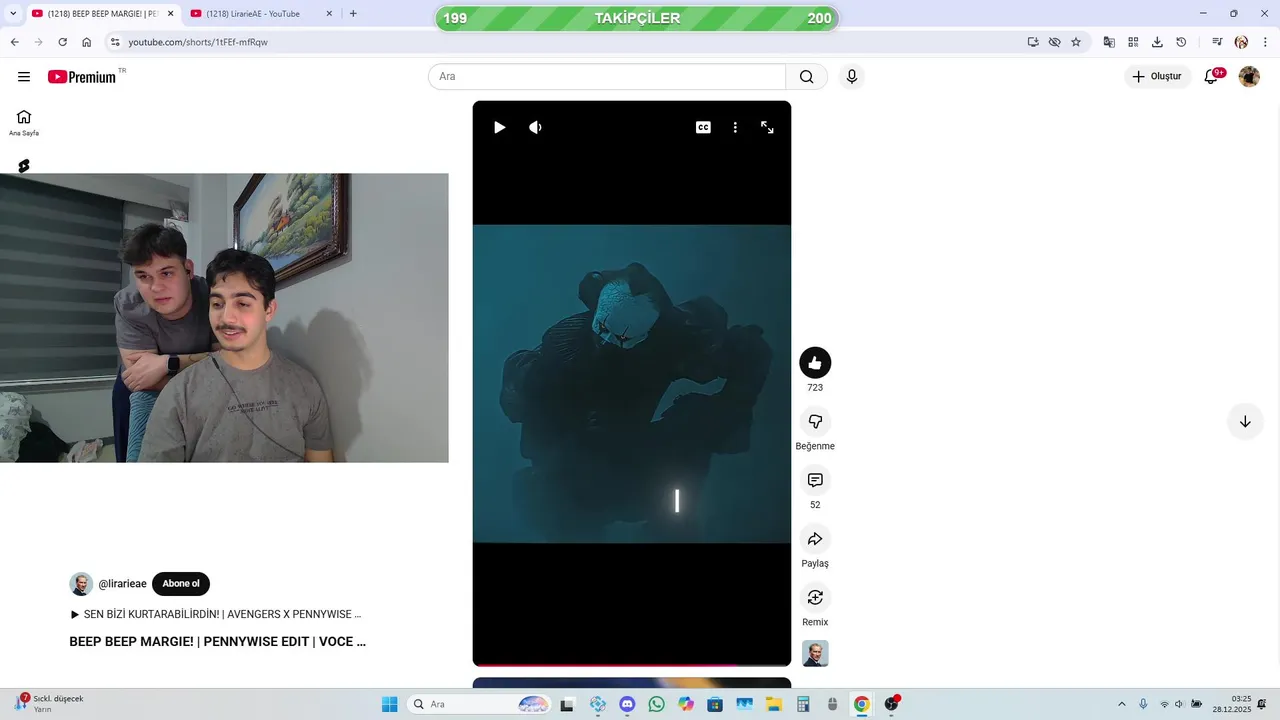Mute the Shorts video volume
This screenshot has height=720, width=1280.
(536, 127)
